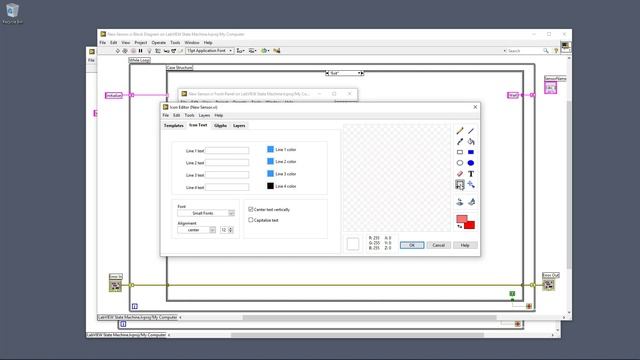Select the Move tool
The width and height of the screenshot is (640, 360).
coord(471,185)
